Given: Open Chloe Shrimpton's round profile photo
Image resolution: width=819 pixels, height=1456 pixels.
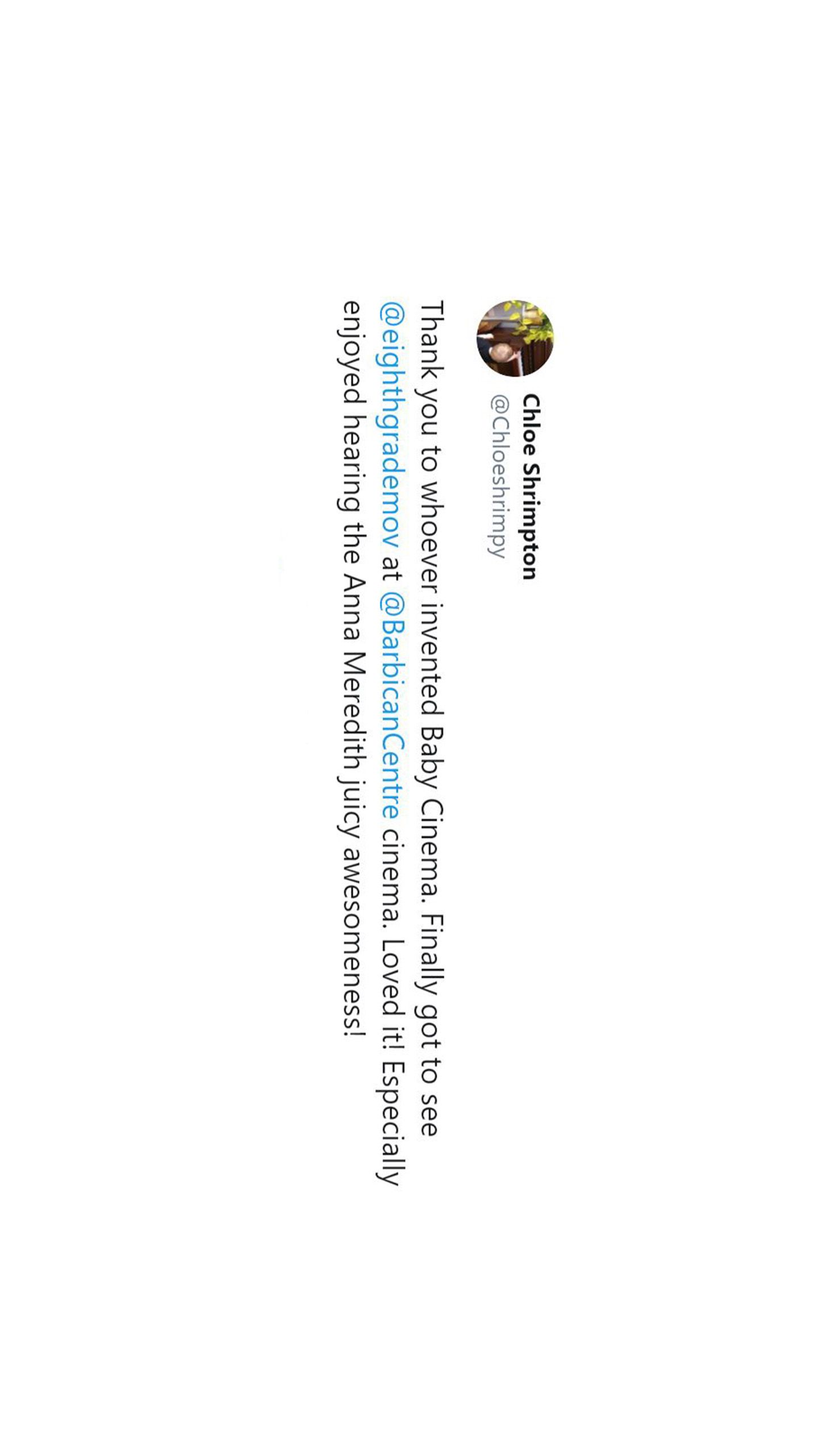Looking at the screenshot, I should click(515, 338).
